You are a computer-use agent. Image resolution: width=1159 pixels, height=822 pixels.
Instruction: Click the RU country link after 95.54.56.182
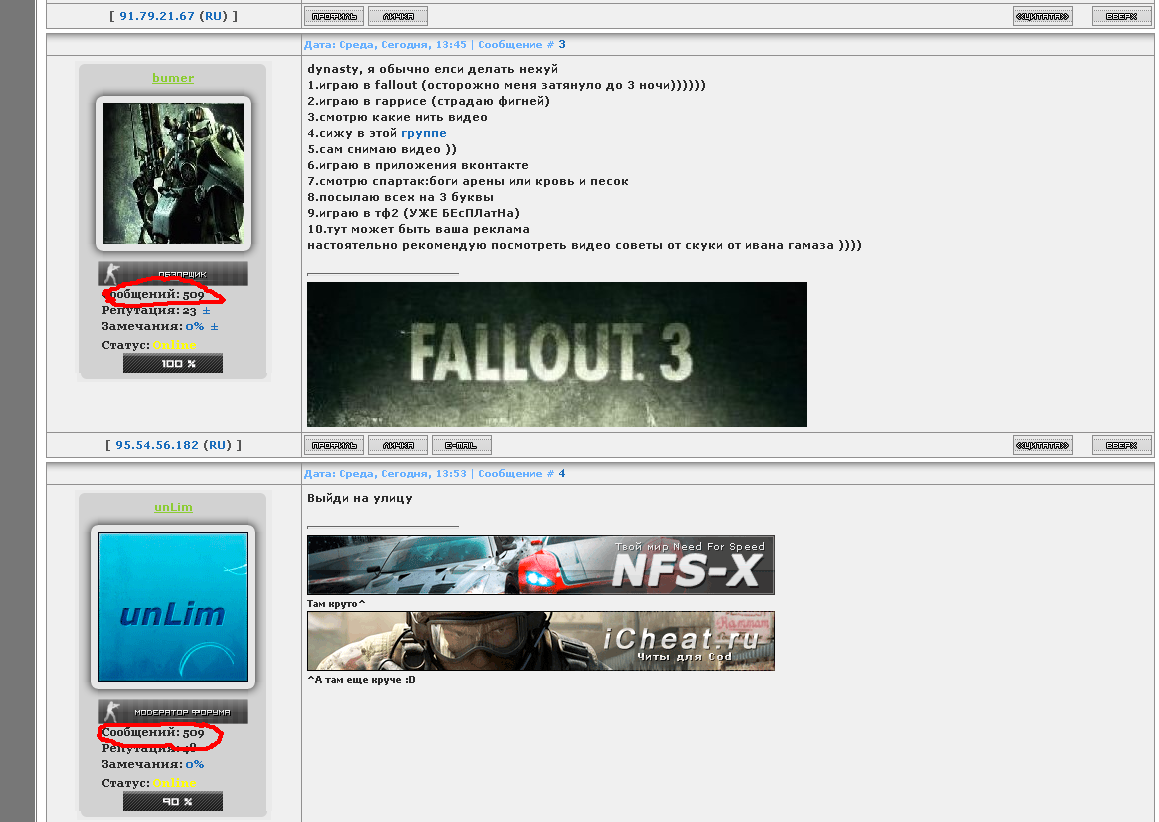218,445
